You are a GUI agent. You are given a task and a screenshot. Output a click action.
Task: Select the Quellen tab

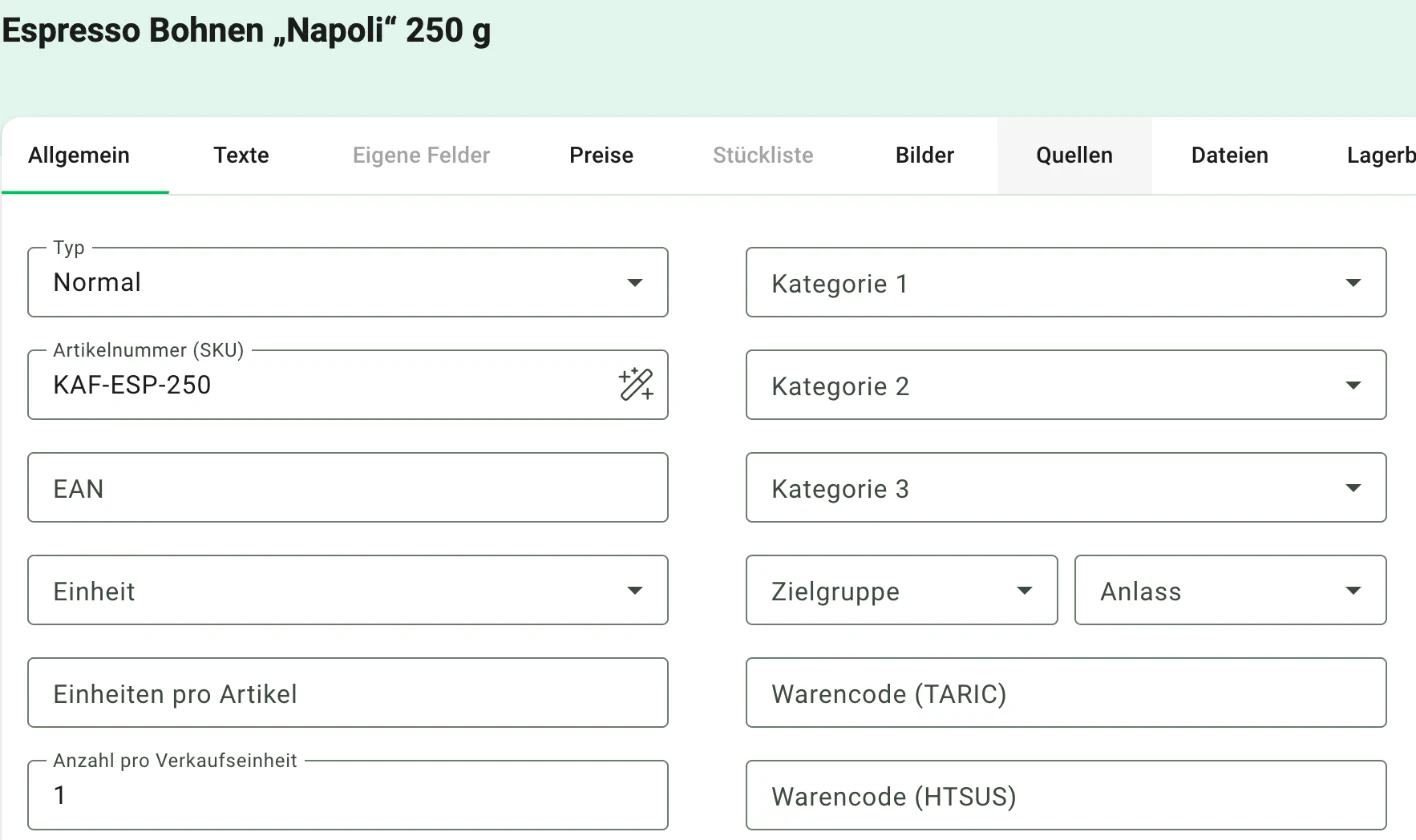(x=1075, y=155)
